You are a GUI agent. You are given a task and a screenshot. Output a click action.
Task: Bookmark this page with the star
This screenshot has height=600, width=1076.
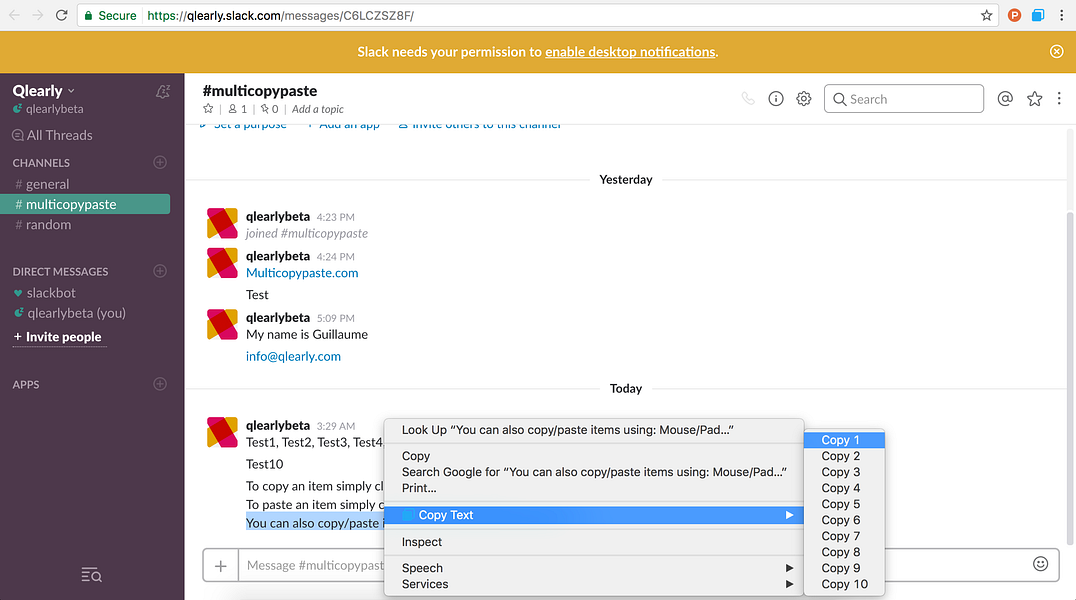pos(986,15)
